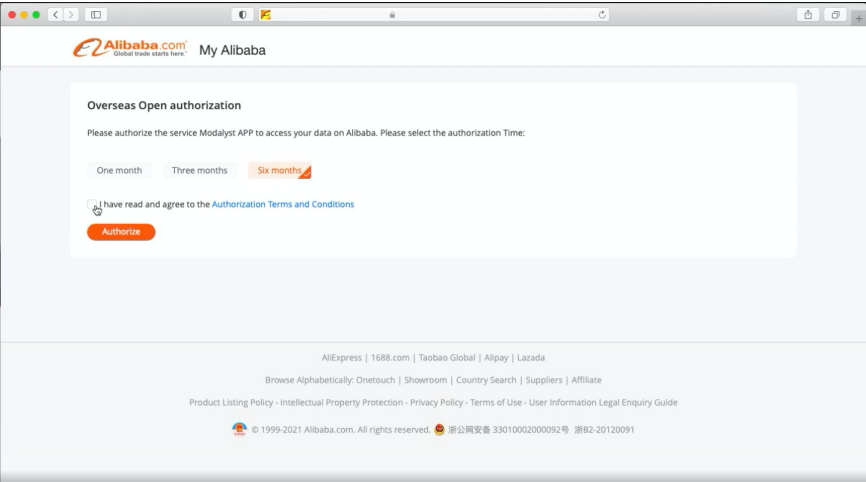Click the orange Authorize button
Screen dimensions: 866x482
[x=121, y=232]
